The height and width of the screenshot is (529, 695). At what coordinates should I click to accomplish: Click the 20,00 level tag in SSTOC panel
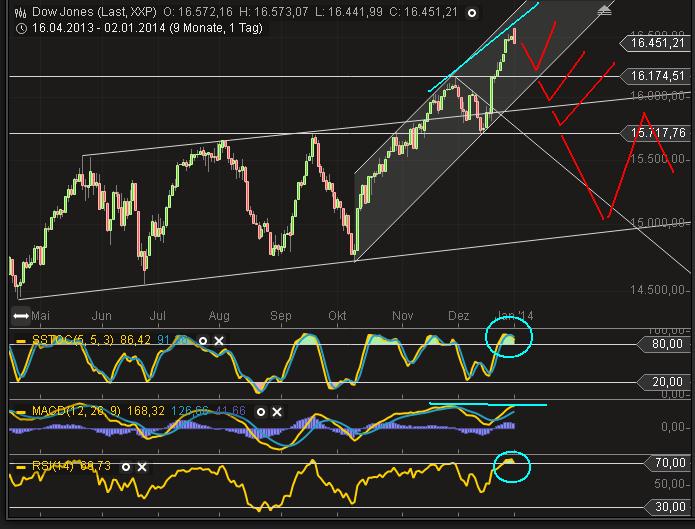tap(664, 382)
